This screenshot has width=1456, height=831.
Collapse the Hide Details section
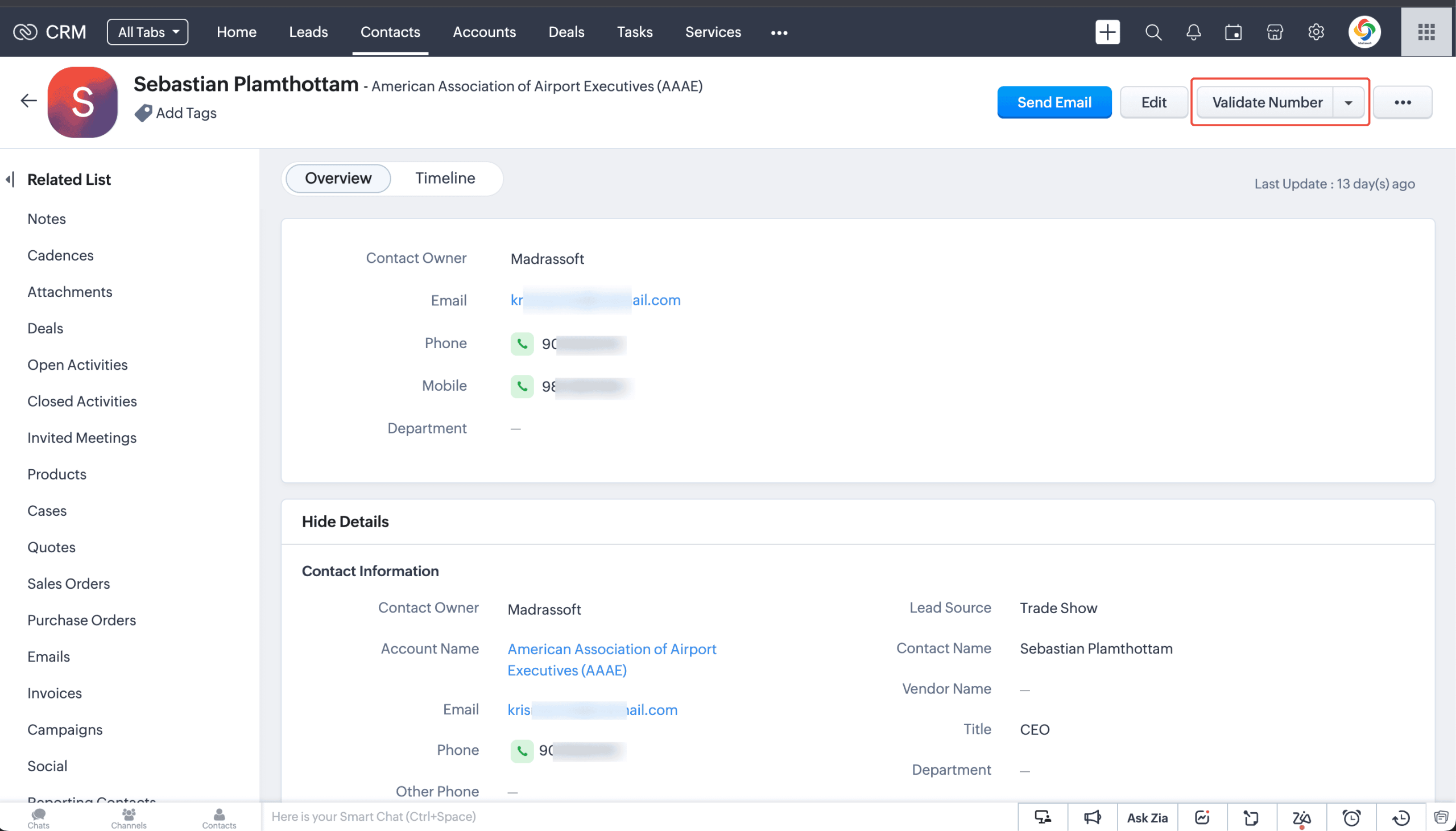(x=345, y=522)
